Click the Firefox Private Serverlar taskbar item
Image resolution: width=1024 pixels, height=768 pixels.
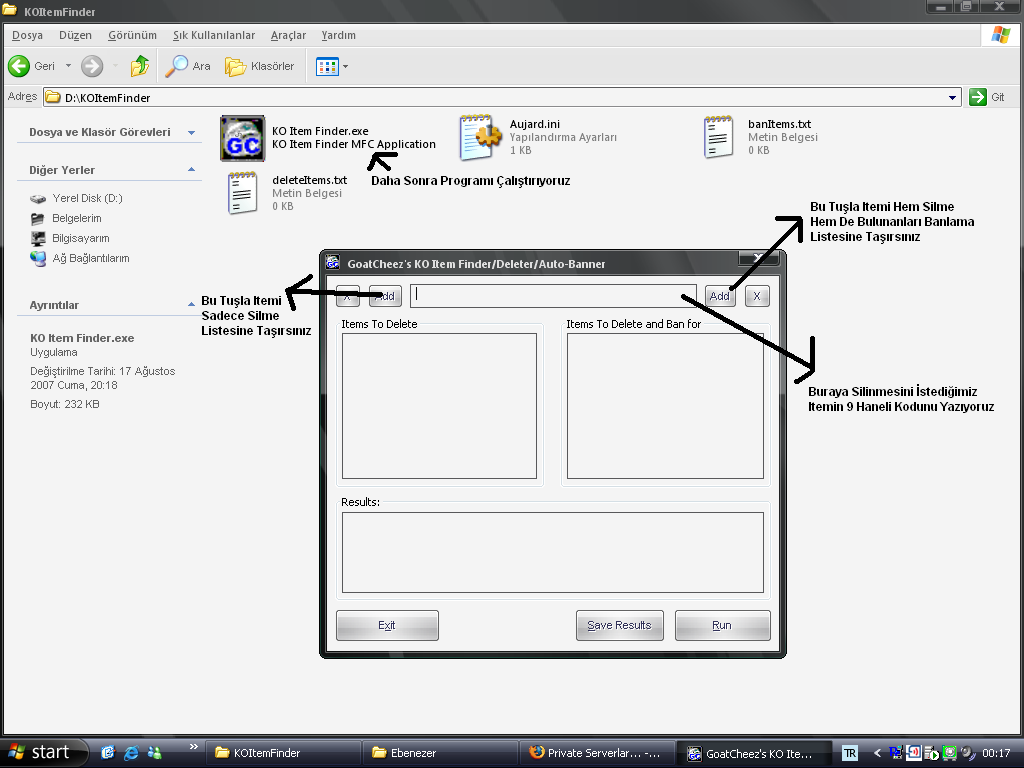click(x=597, y=753)
